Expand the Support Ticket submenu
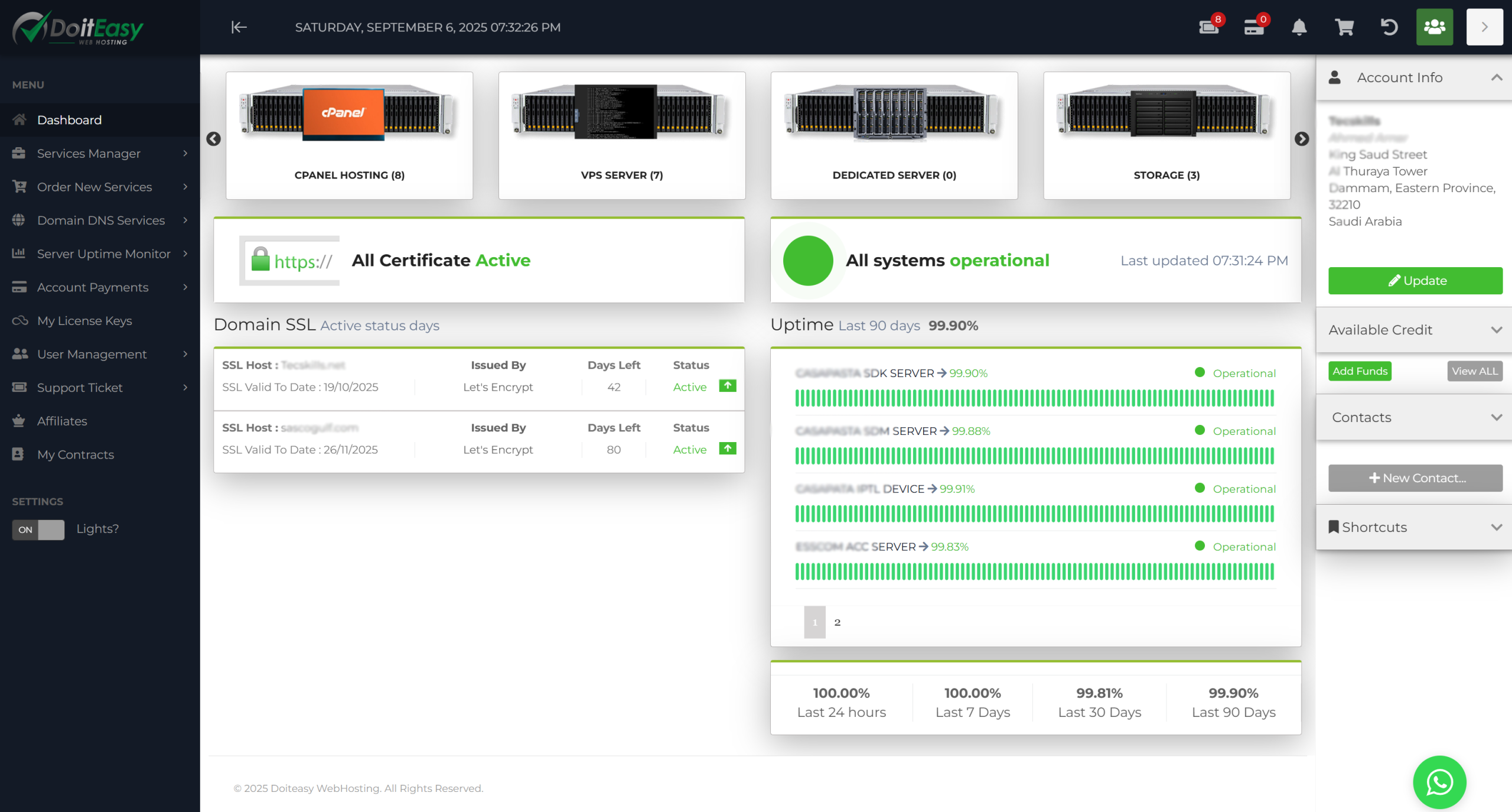This screenshot has height=812, width=1512. (x=80, y=388)
